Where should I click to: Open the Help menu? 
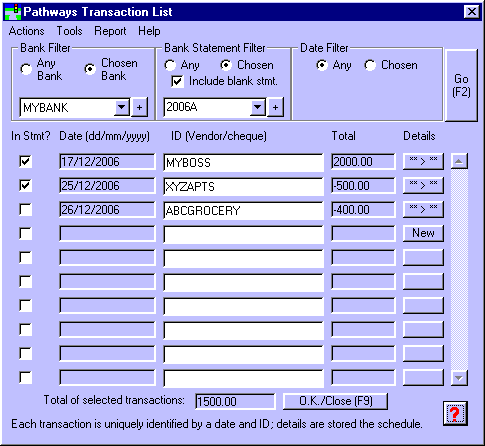[x=149, y=31]
